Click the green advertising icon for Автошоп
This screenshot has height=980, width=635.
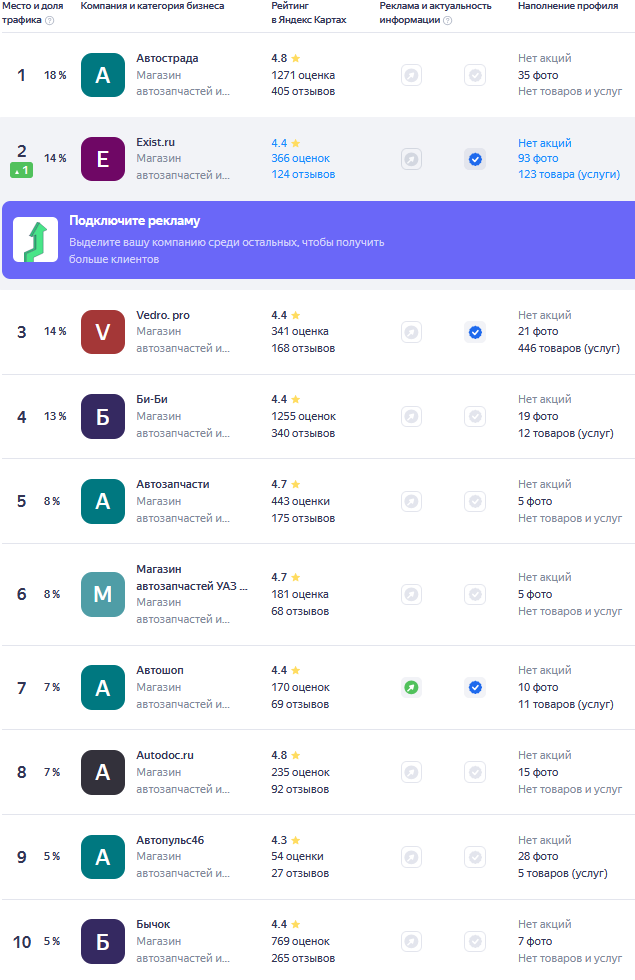coord(411,687)
